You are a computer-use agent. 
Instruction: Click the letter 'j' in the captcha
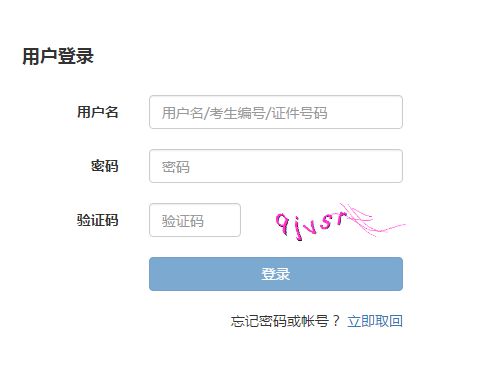[298, 229]
